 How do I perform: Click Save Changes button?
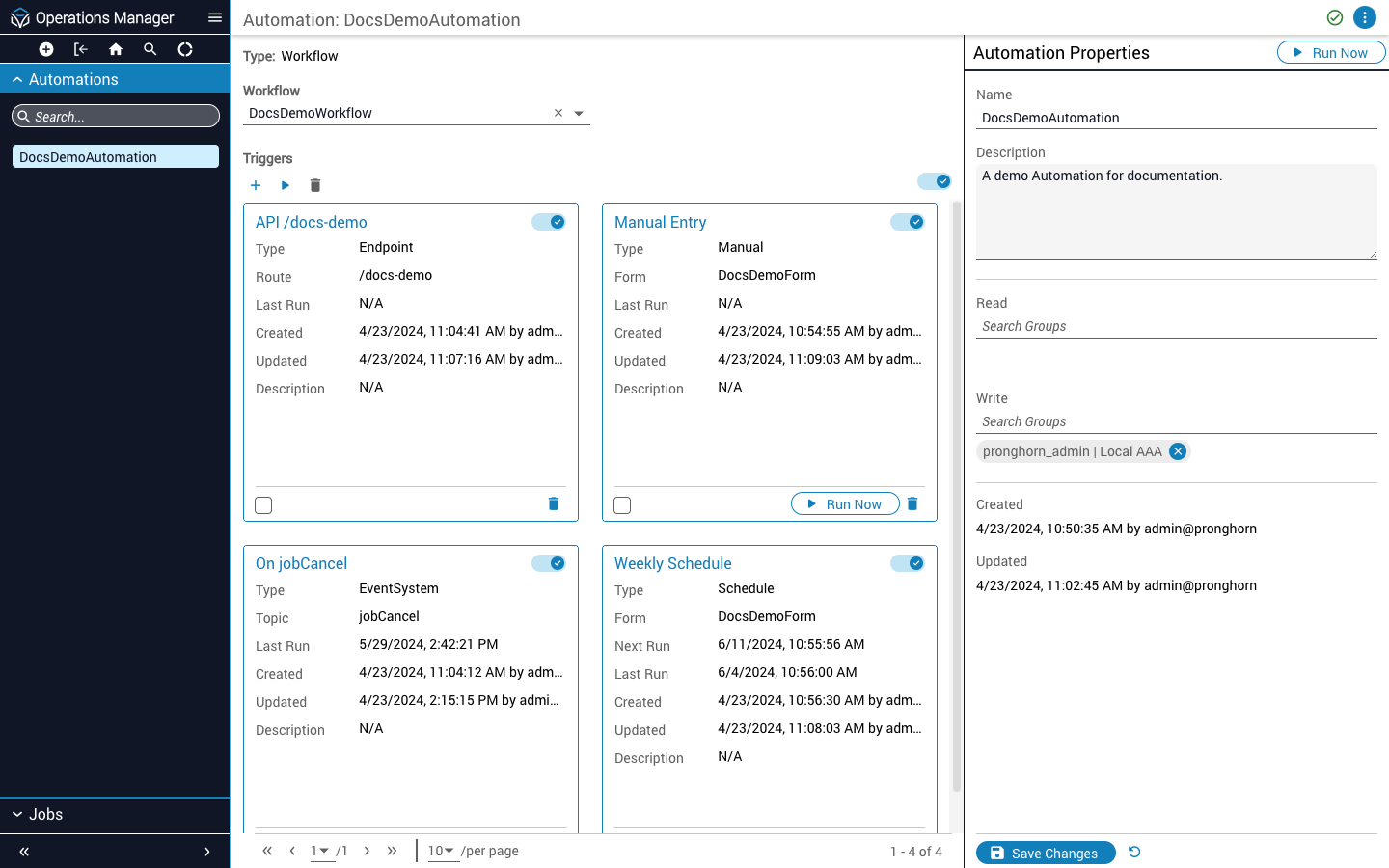(x=1046, y=853)
